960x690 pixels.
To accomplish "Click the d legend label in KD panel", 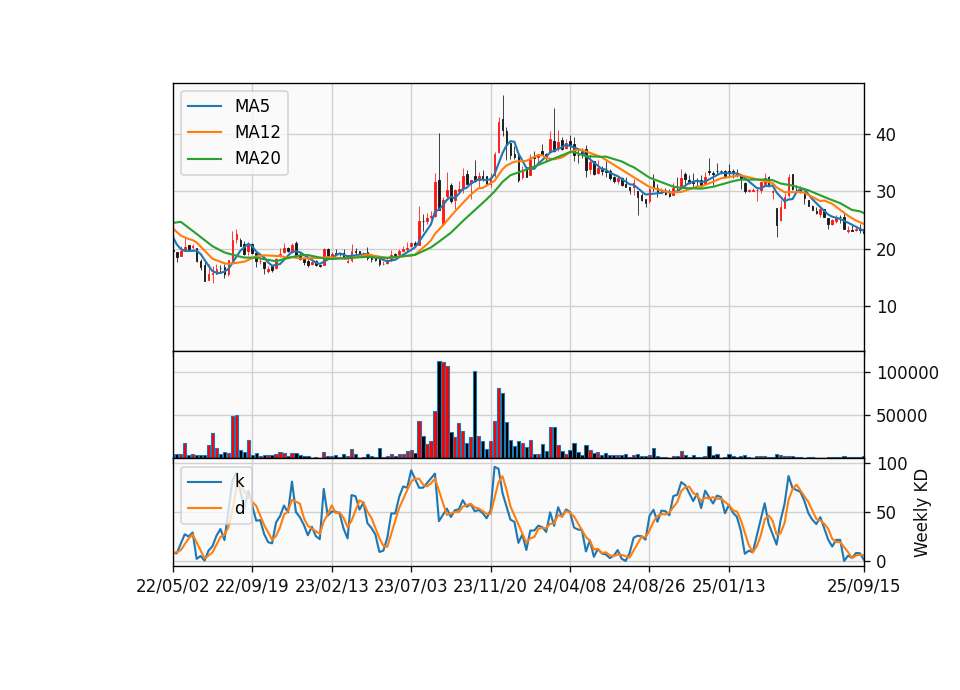I will click(239, 508).
